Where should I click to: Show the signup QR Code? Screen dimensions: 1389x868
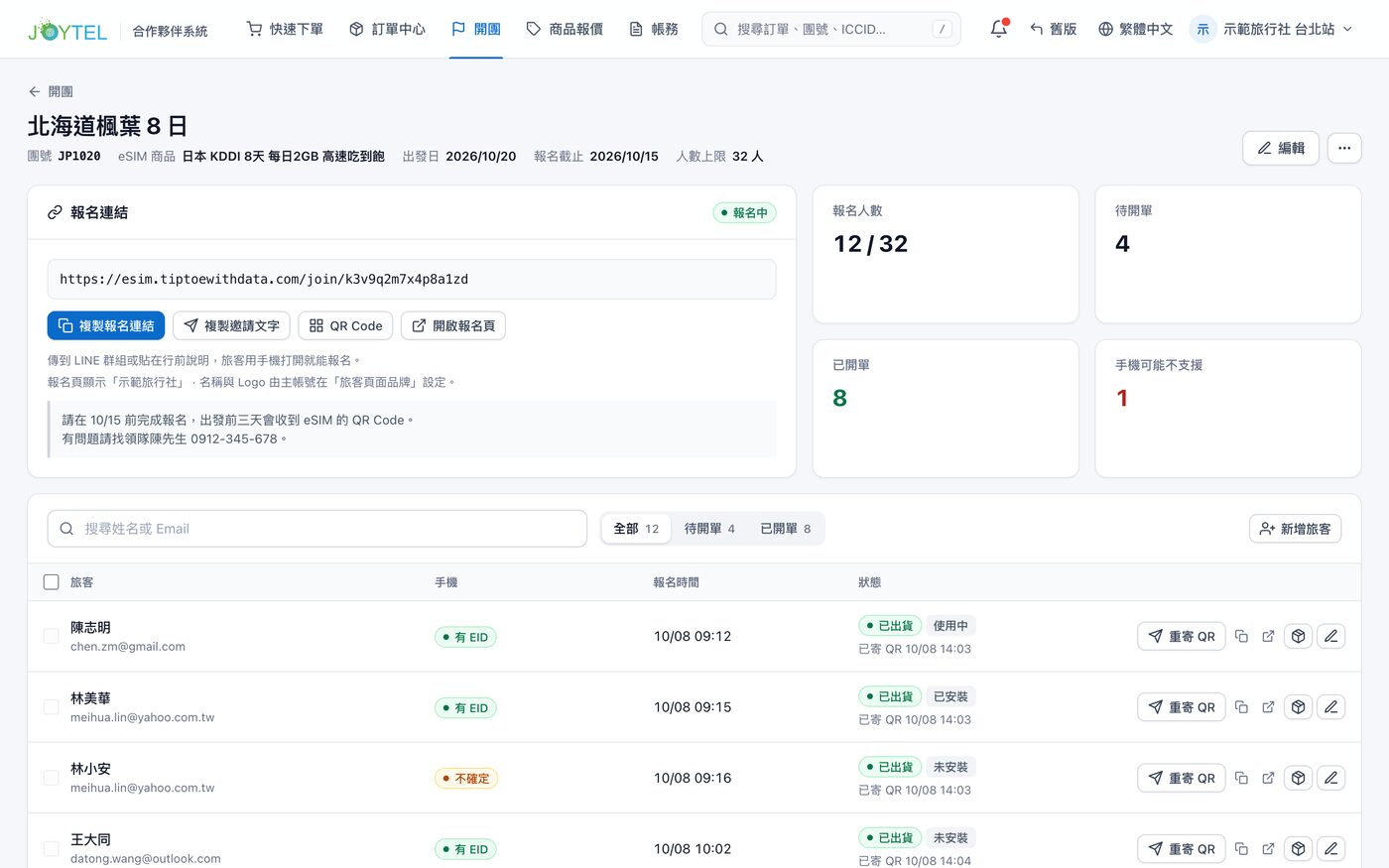345,325
